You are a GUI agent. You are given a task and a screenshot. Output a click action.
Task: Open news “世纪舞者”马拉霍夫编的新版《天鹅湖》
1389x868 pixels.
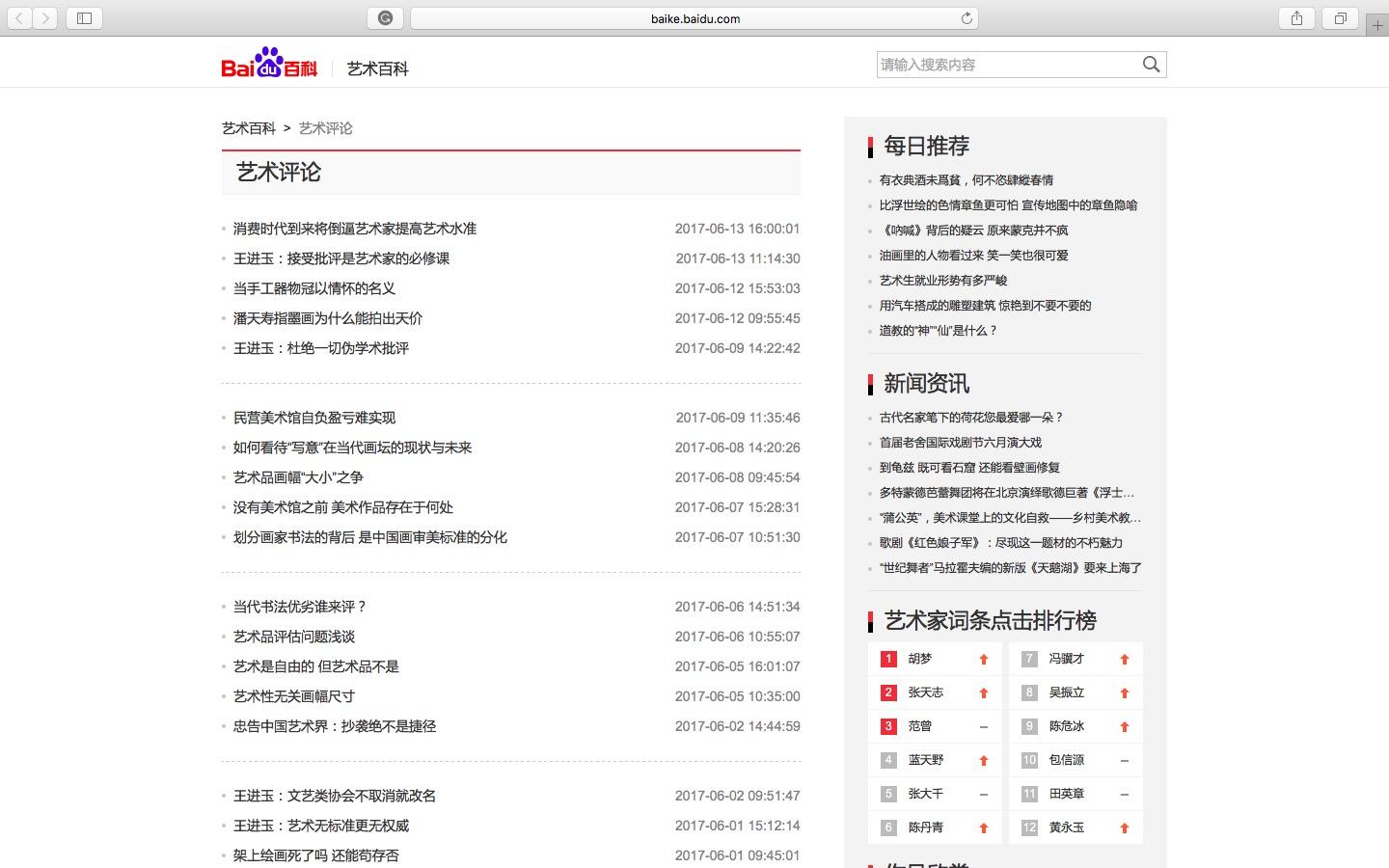point(1011,568)
